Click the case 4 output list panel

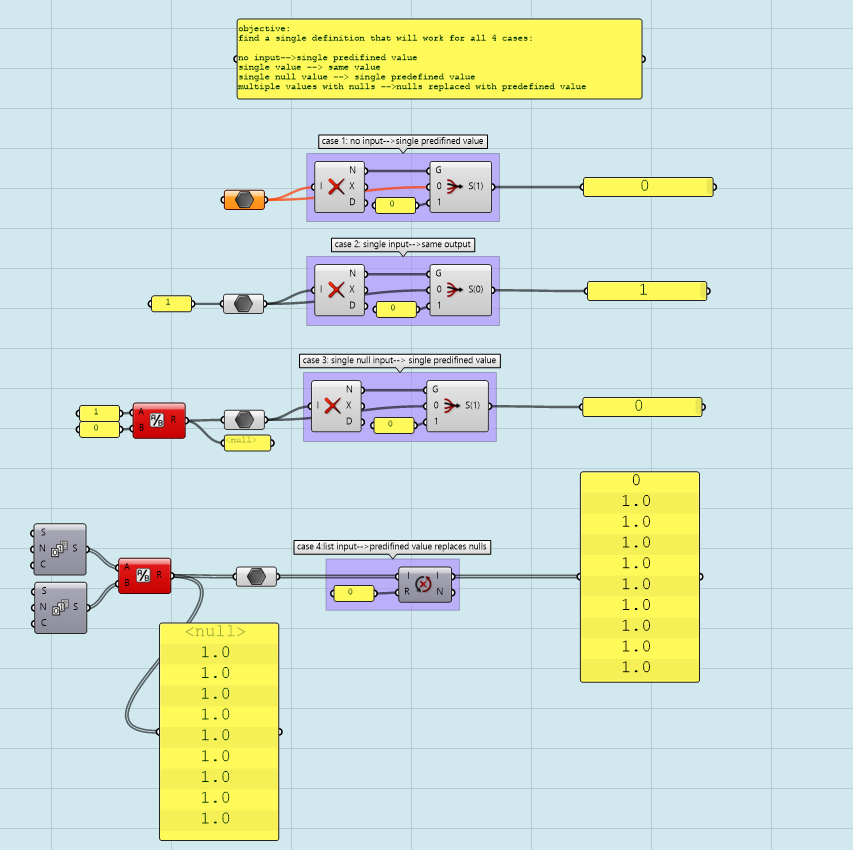[x=640, y=577]
